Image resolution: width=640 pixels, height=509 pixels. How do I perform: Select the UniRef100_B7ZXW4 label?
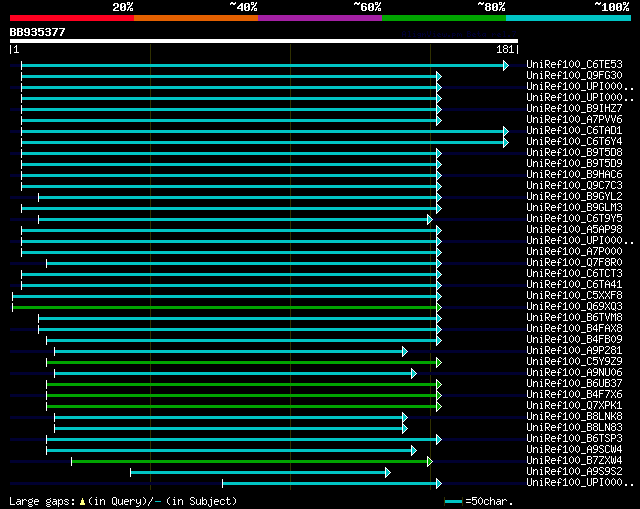pyautogui.click(x=574, y=461)
